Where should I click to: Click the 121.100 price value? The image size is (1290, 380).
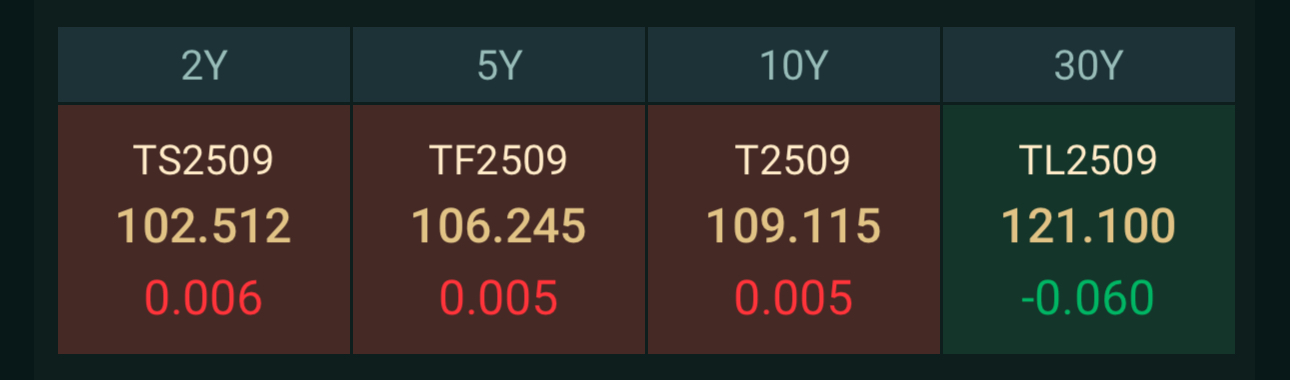click(x=1089, y=227)
